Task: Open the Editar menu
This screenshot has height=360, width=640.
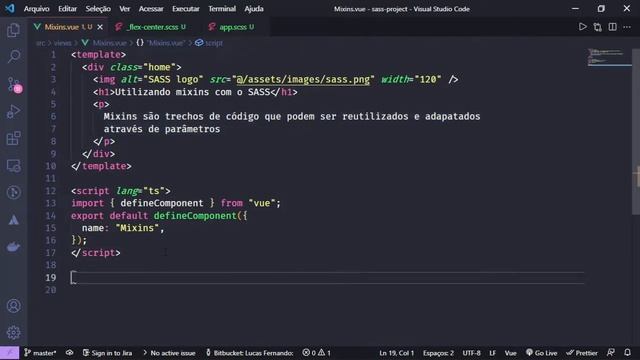Action: 67,9
